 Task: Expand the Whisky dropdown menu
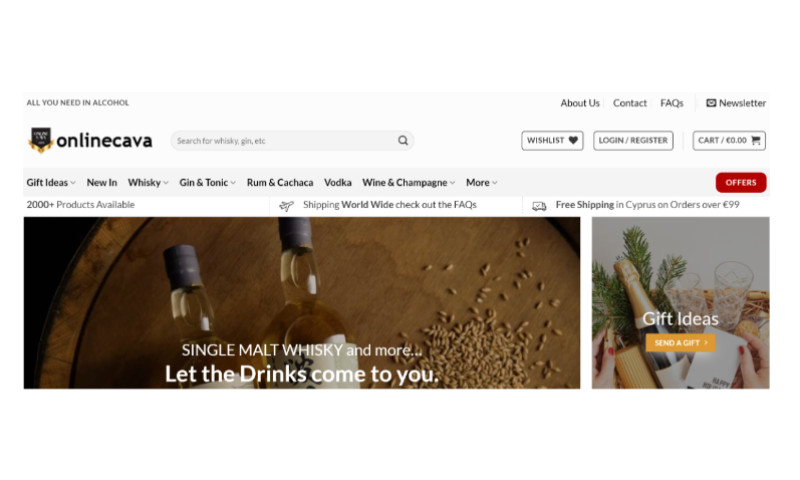[148, 183]
